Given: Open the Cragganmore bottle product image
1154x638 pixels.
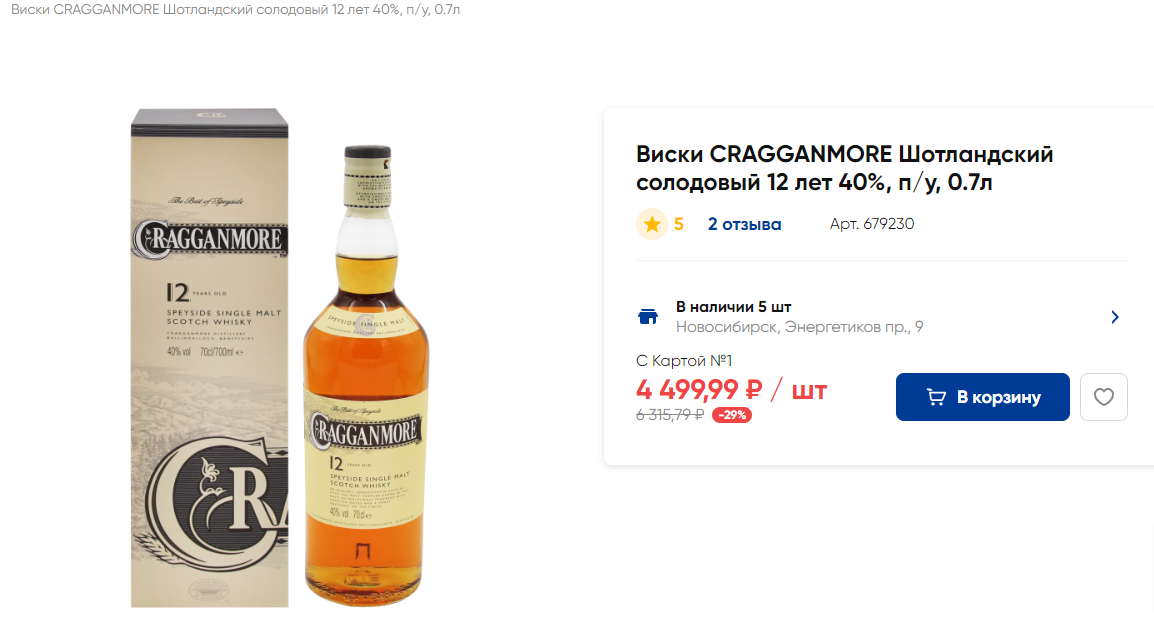Looking at the screenshot, I should coord(367,375).
